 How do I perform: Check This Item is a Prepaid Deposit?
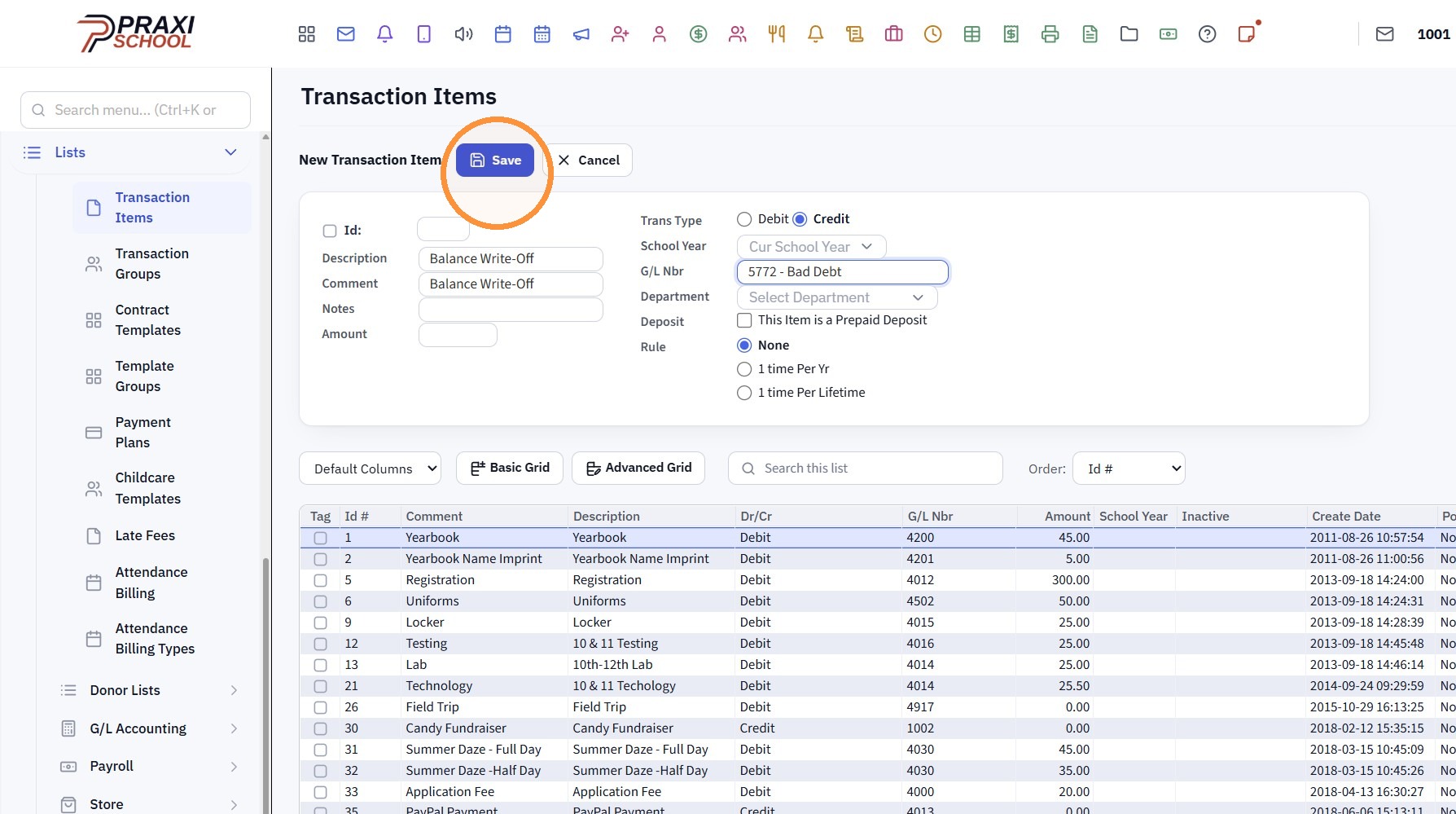(744, 320)
